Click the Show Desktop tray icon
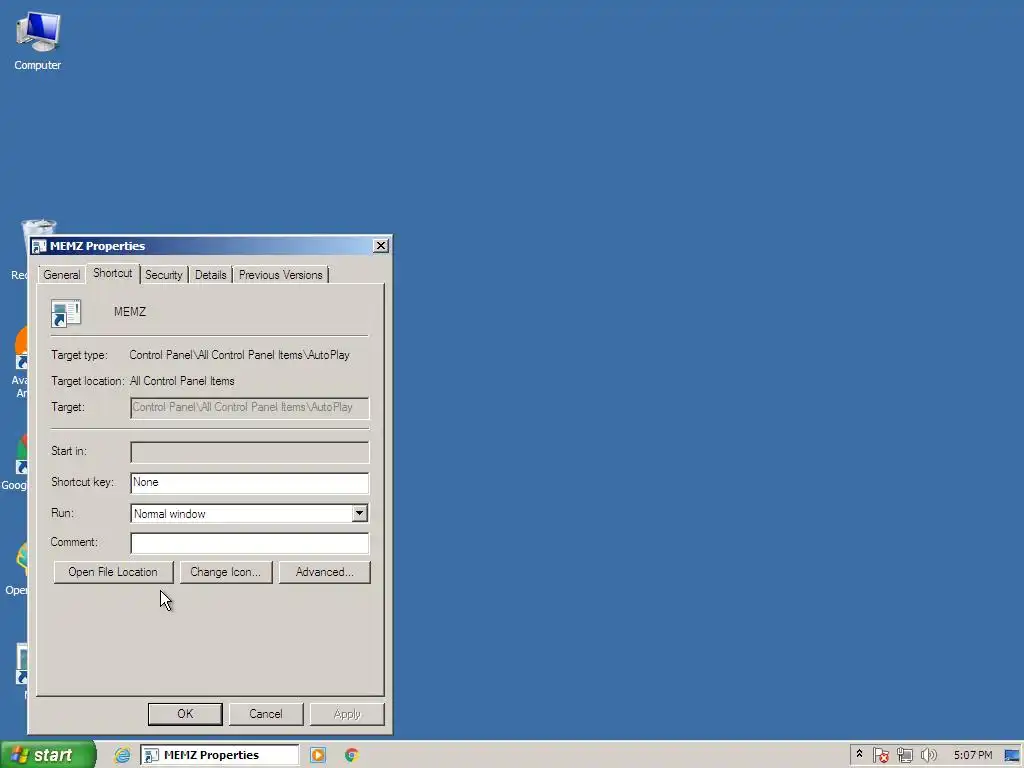Viewport: 1024px width, 768px height. click(1012, 755)
